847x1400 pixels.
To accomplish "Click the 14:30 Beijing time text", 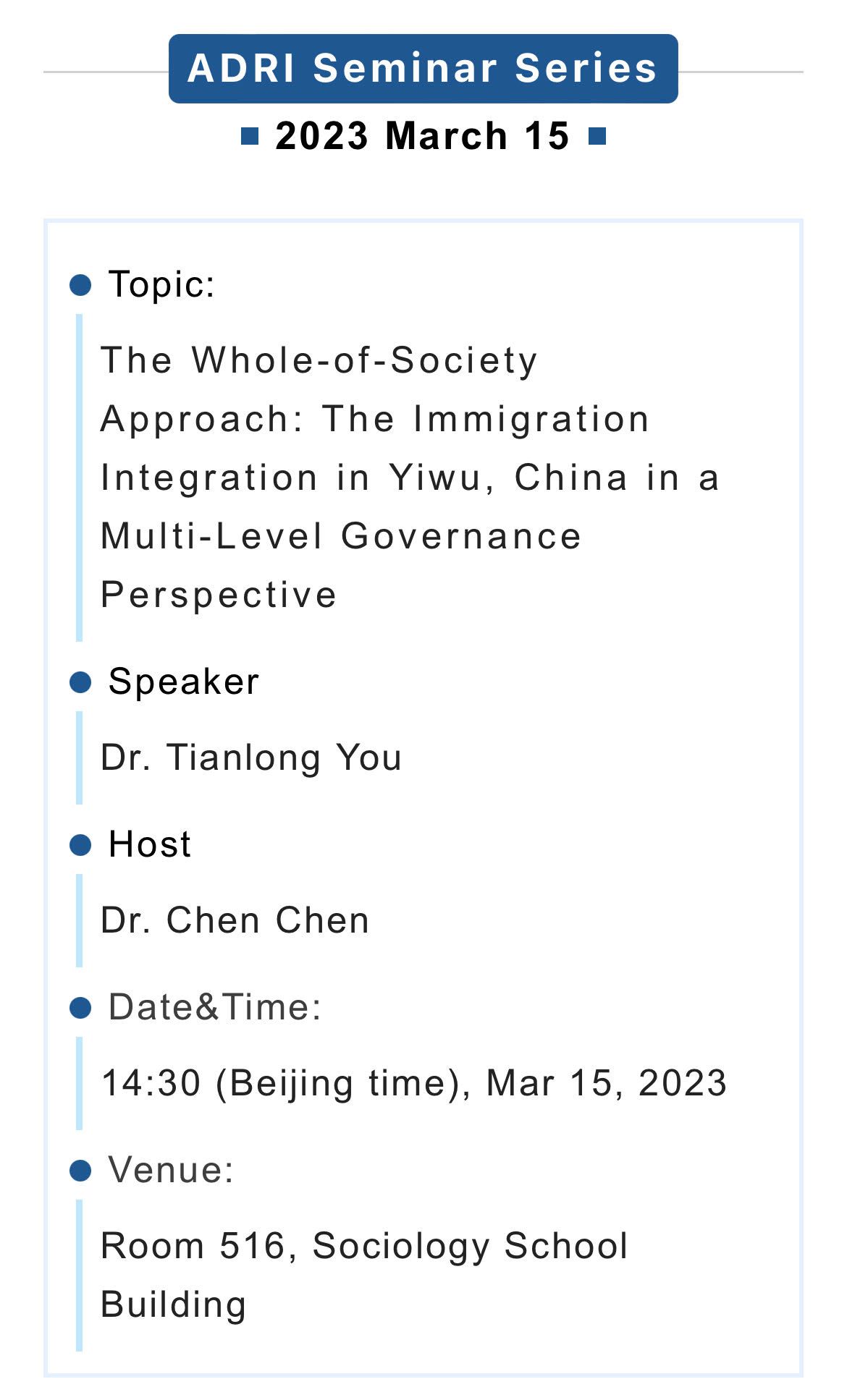I will [x=413, y=1083].
